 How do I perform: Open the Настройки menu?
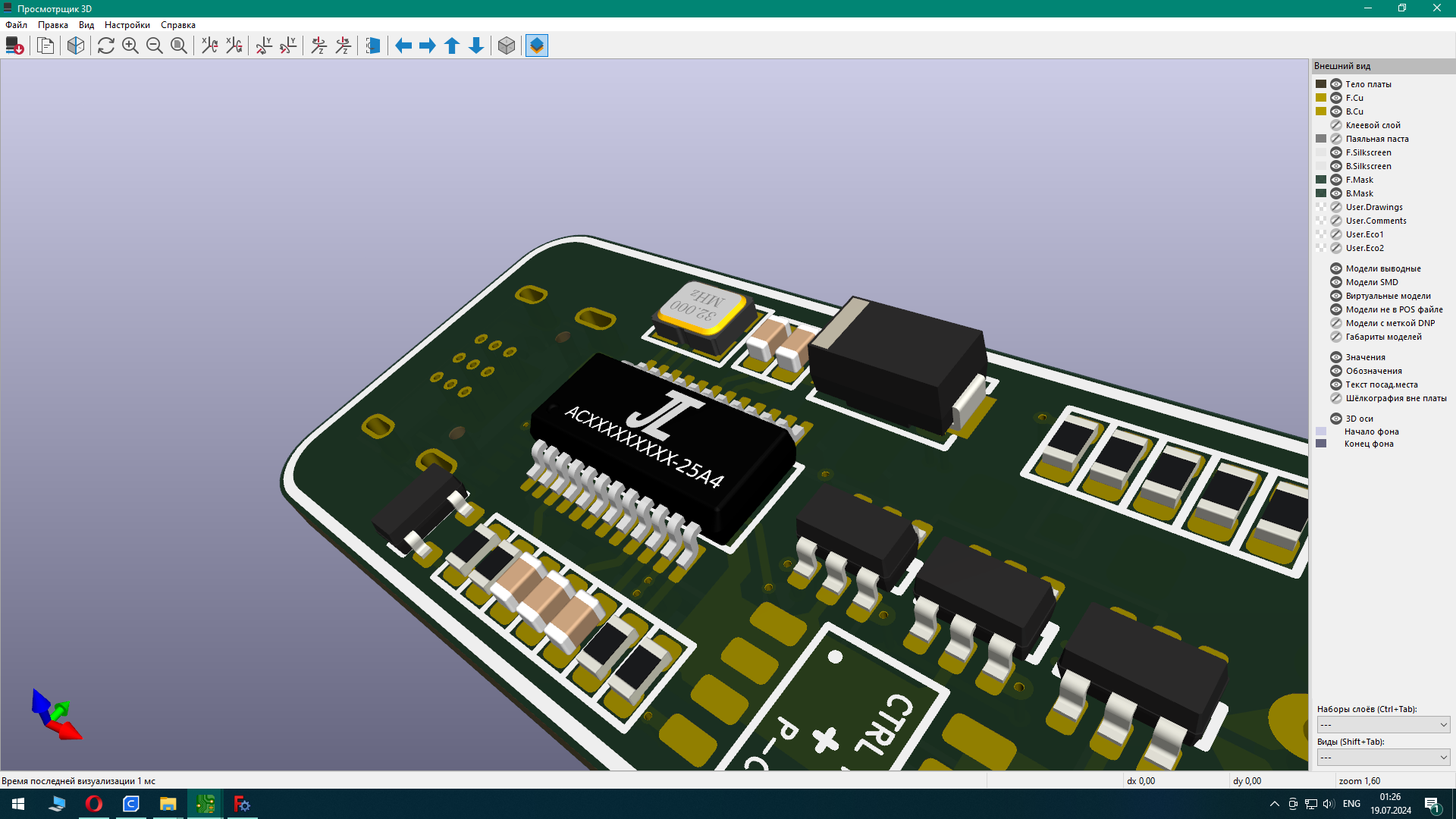tap(127, 25)
